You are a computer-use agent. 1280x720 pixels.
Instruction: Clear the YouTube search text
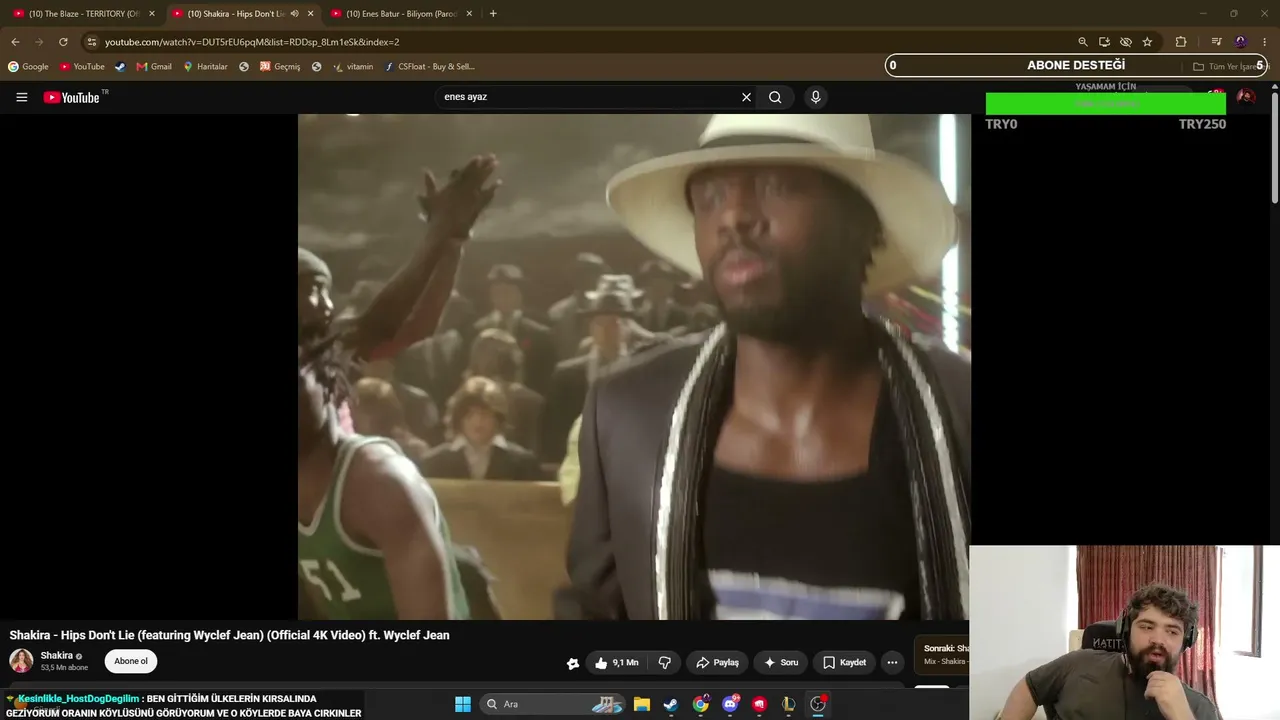point(746,97)
